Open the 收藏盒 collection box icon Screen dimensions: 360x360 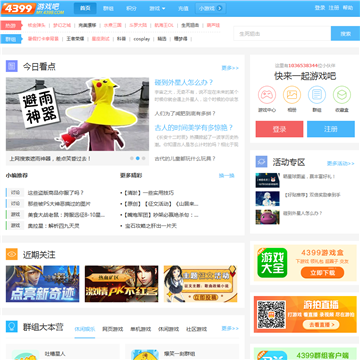(342, 95)
